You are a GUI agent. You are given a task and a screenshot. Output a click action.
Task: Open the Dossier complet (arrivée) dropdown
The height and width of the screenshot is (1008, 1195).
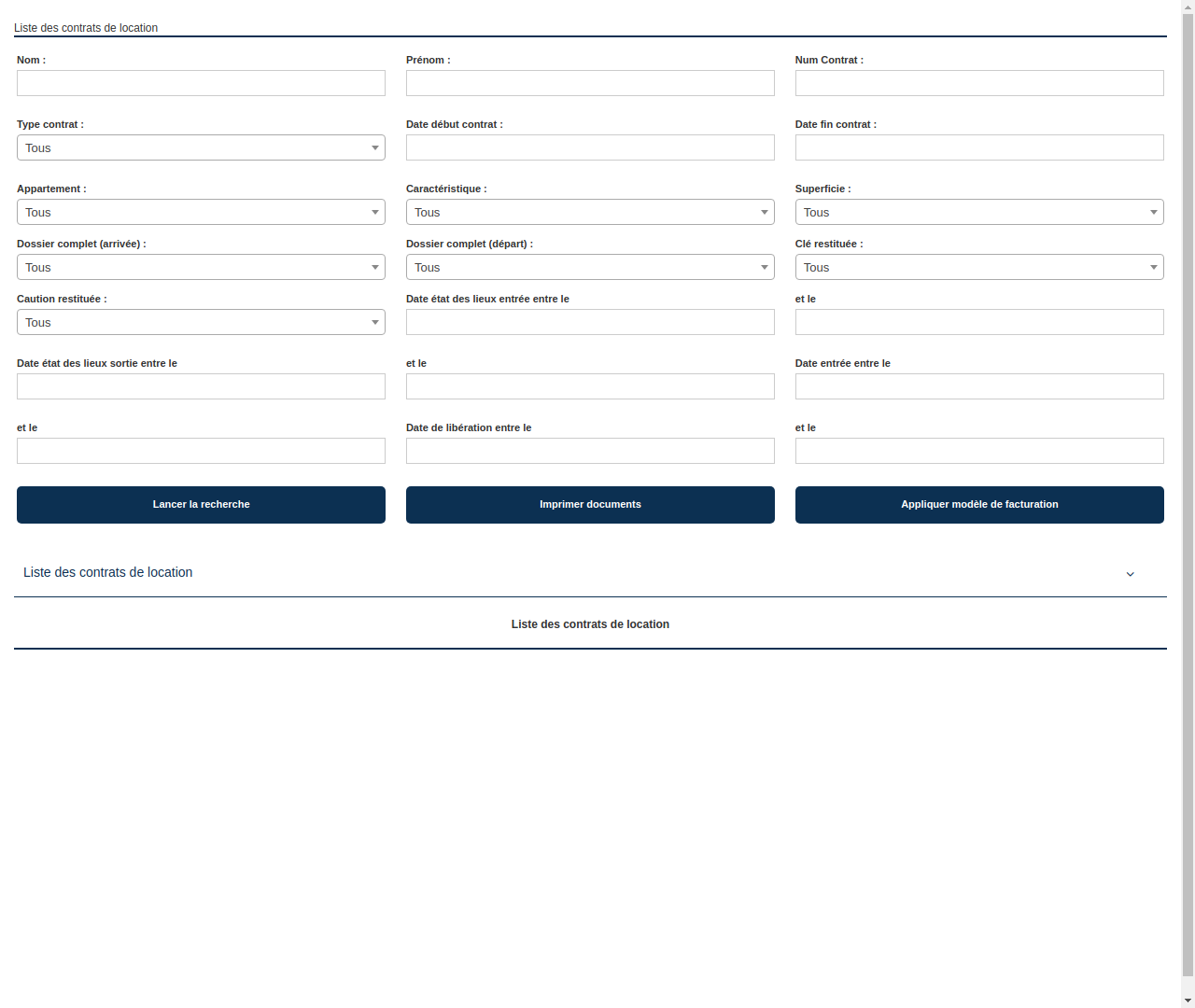click(x=201, y=267)
